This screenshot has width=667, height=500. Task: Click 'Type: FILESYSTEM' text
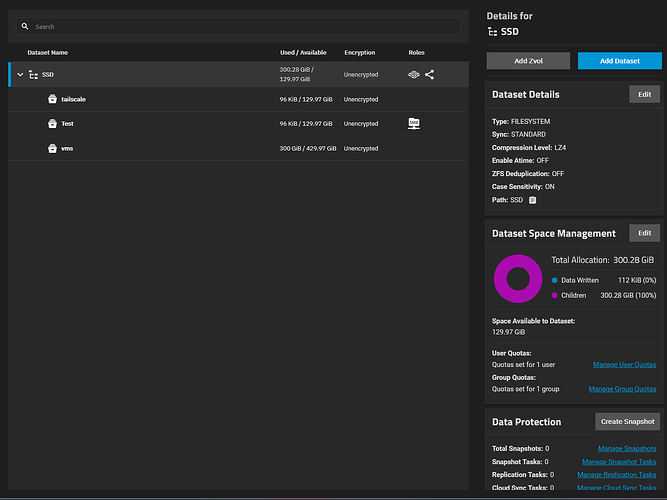point(521,122)
